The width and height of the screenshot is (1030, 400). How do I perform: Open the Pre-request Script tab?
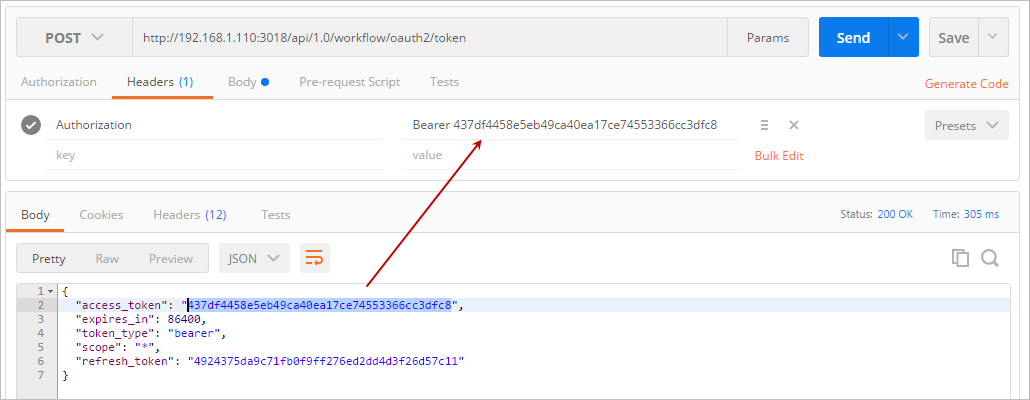click(x=349, y=82)
